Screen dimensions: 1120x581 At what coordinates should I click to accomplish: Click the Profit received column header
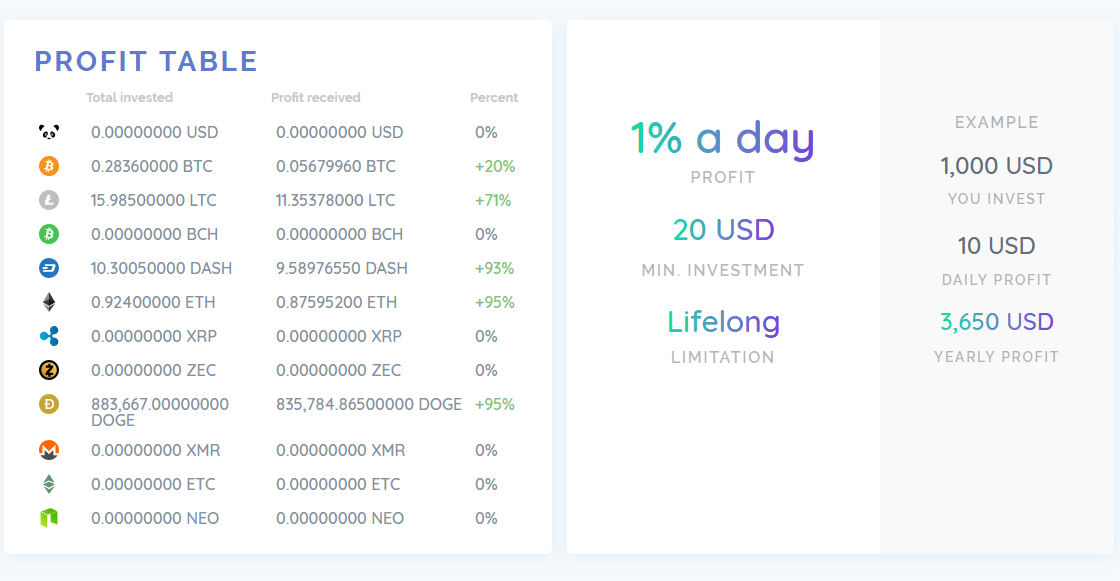315,98
